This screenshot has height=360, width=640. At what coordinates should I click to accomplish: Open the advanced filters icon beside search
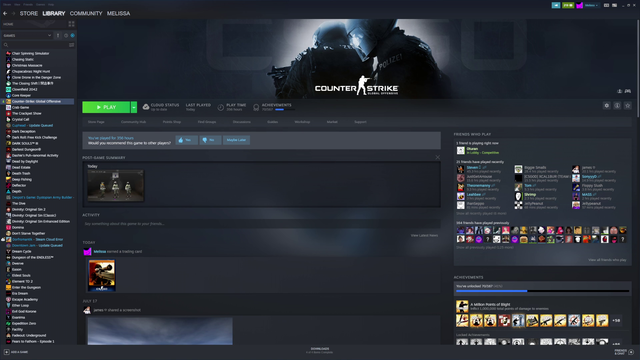point(71,45)
